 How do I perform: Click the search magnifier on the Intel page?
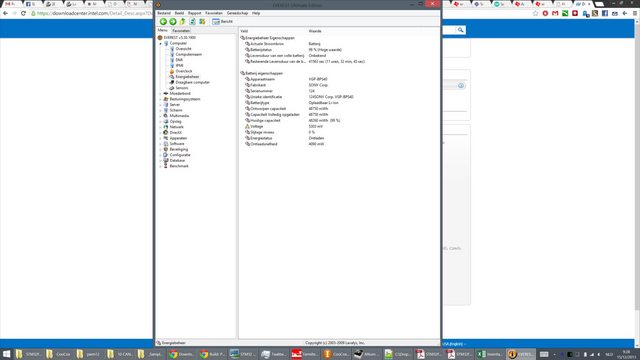point(460,30)
